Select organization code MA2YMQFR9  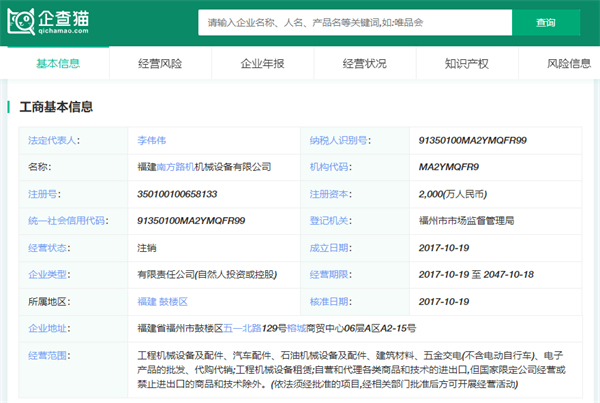pyautogui.click(x=448, y=167)
